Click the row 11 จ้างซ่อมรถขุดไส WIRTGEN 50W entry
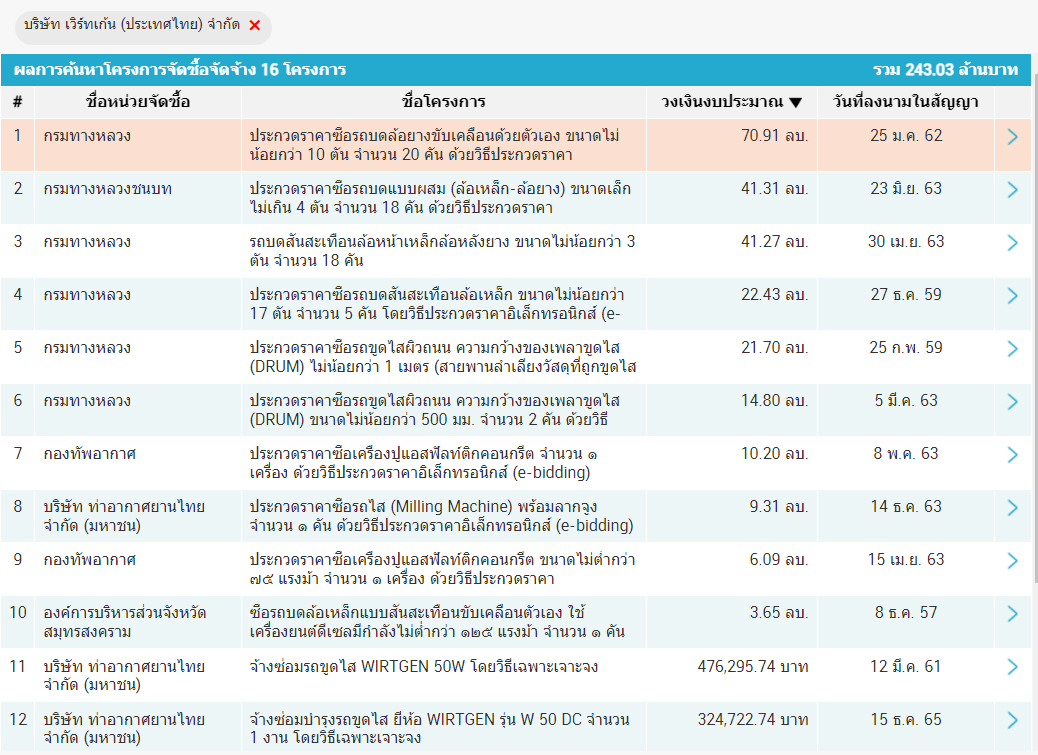 coord(423,667)
